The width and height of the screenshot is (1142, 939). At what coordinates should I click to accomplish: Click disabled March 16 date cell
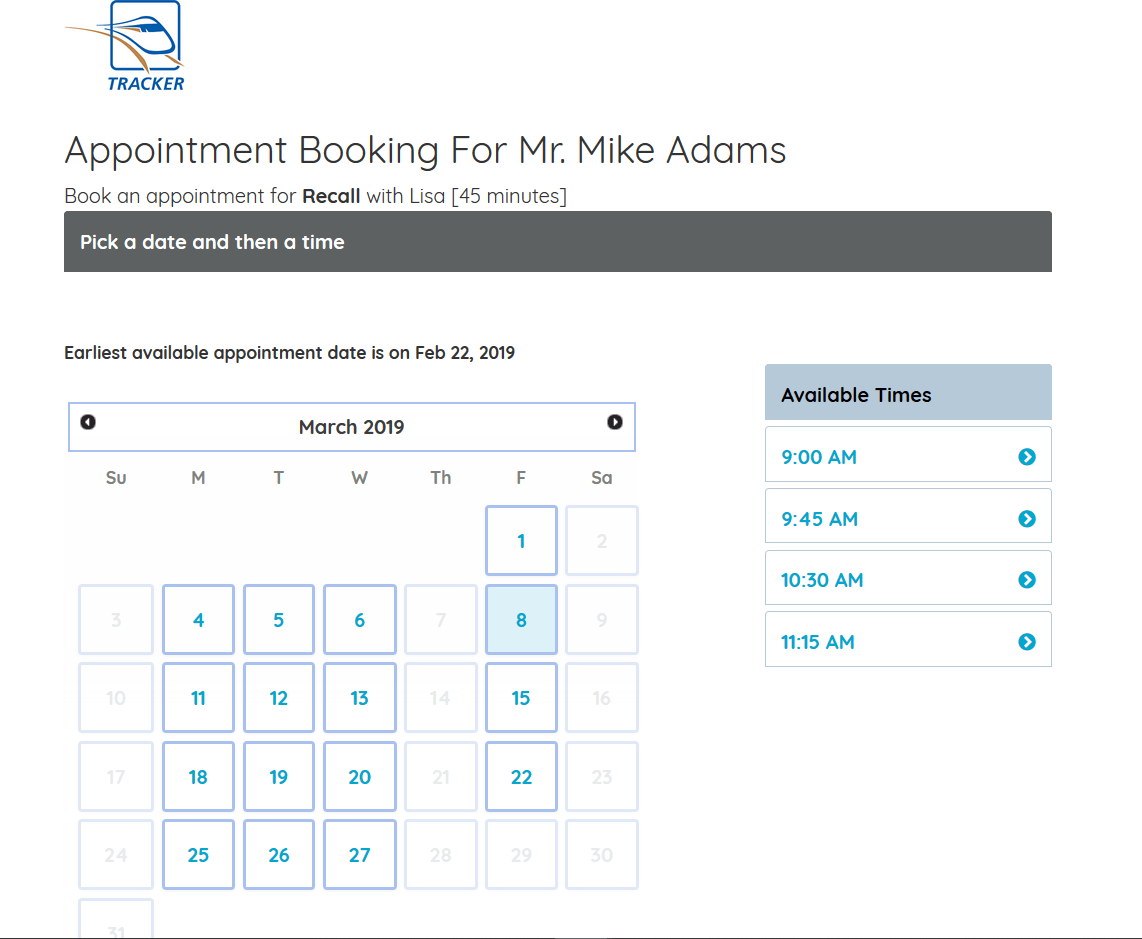[602, 698]
